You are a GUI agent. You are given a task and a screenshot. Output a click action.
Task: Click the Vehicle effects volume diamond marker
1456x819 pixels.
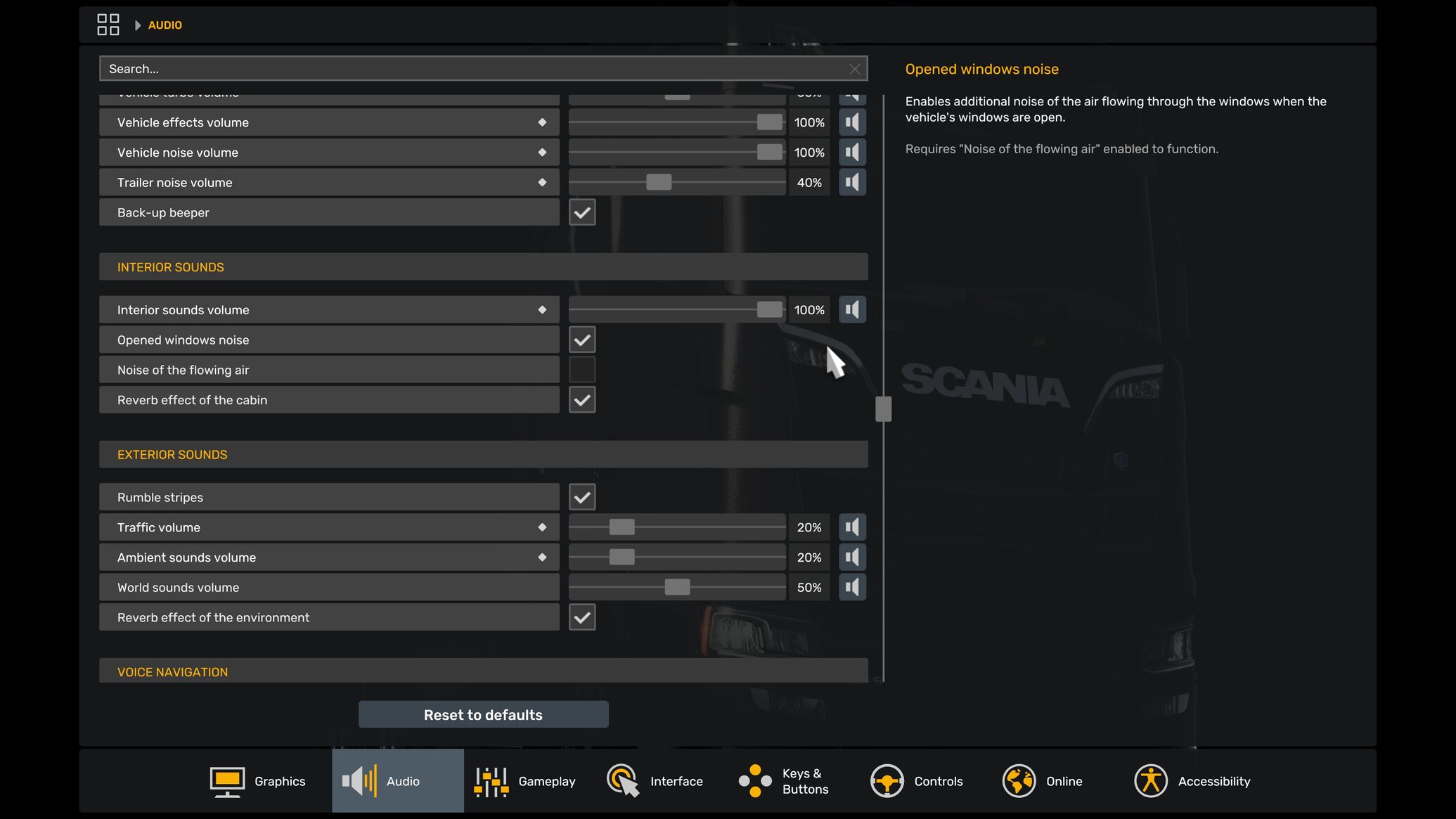[542, 122]
